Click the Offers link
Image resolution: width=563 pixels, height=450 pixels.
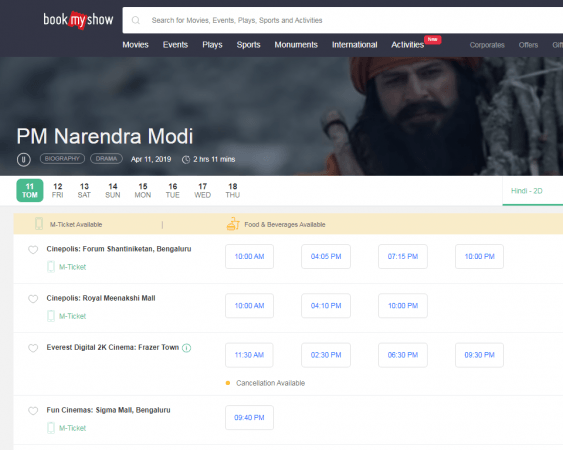coord(528,45)
